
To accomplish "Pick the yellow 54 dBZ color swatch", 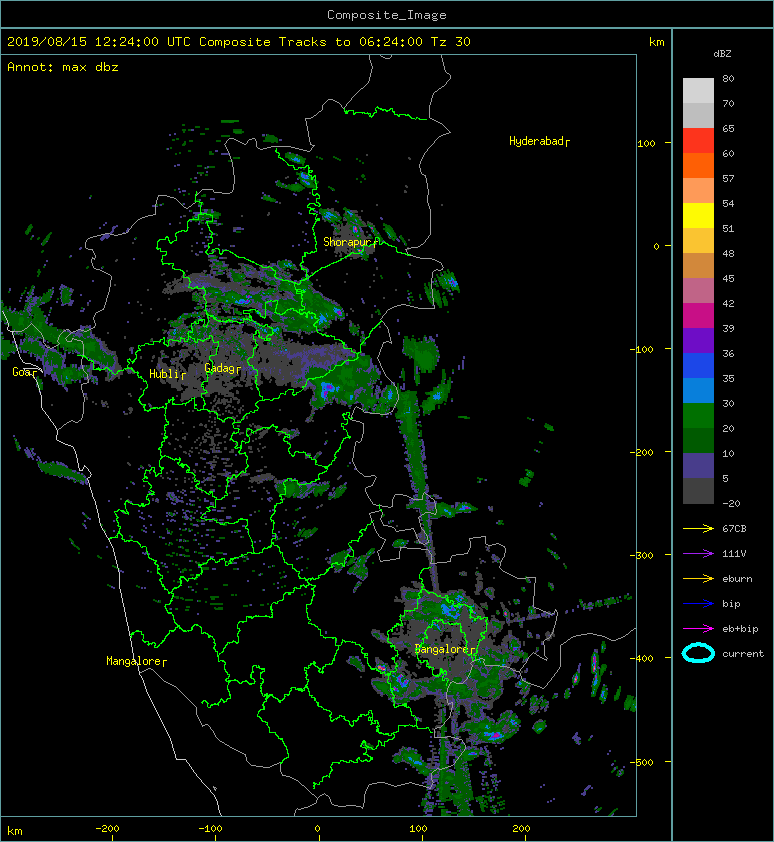I will (x=698, y=216).
